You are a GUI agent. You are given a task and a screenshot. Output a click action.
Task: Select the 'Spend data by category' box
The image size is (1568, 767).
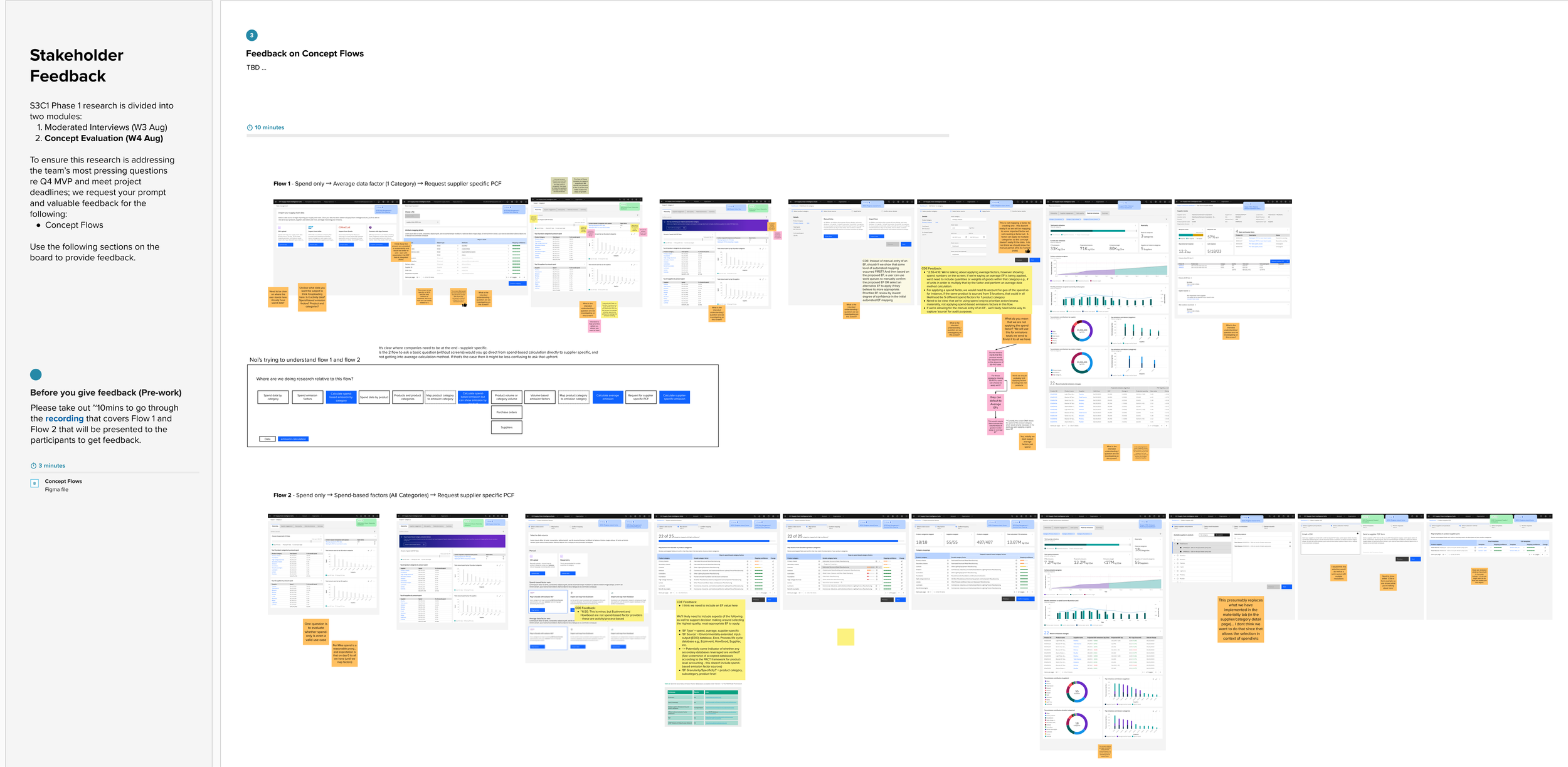pos(273,396)
